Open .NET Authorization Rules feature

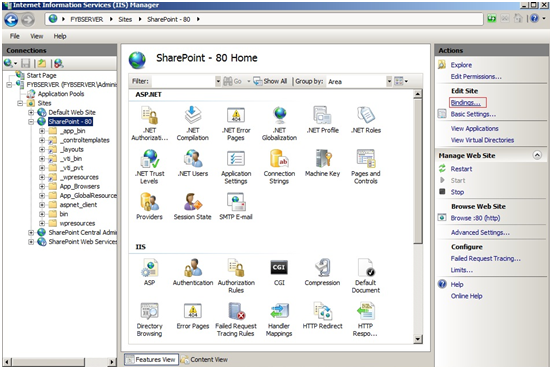click(x=150, y=123)
